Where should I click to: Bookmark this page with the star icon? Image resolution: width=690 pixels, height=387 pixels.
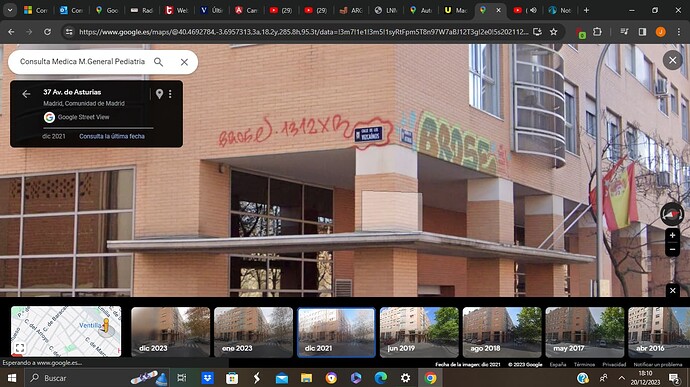[554, 32]
